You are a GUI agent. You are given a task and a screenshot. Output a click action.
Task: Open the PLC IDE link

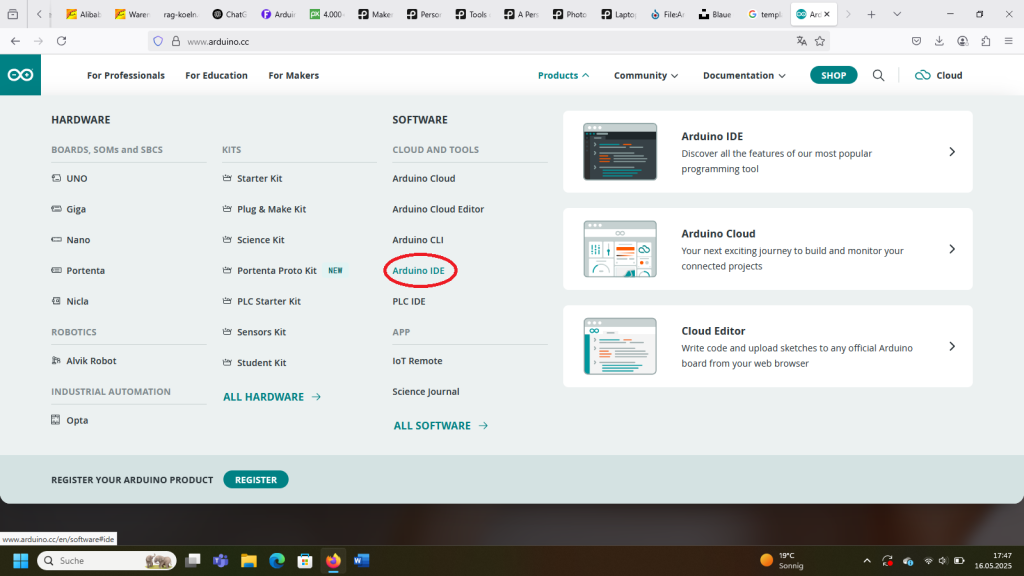(x=409, y=301)
